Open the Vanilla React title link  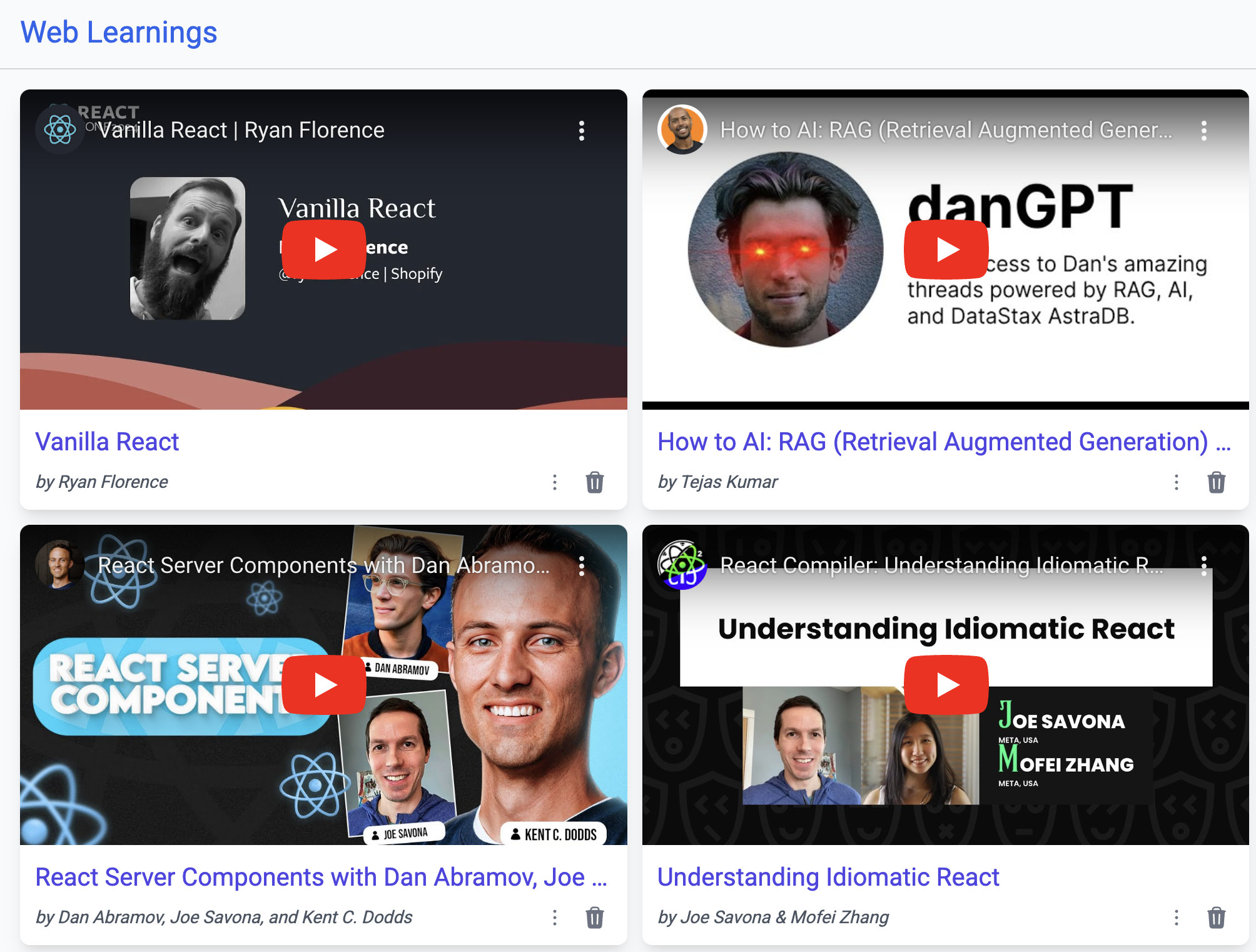coord(107,442)
